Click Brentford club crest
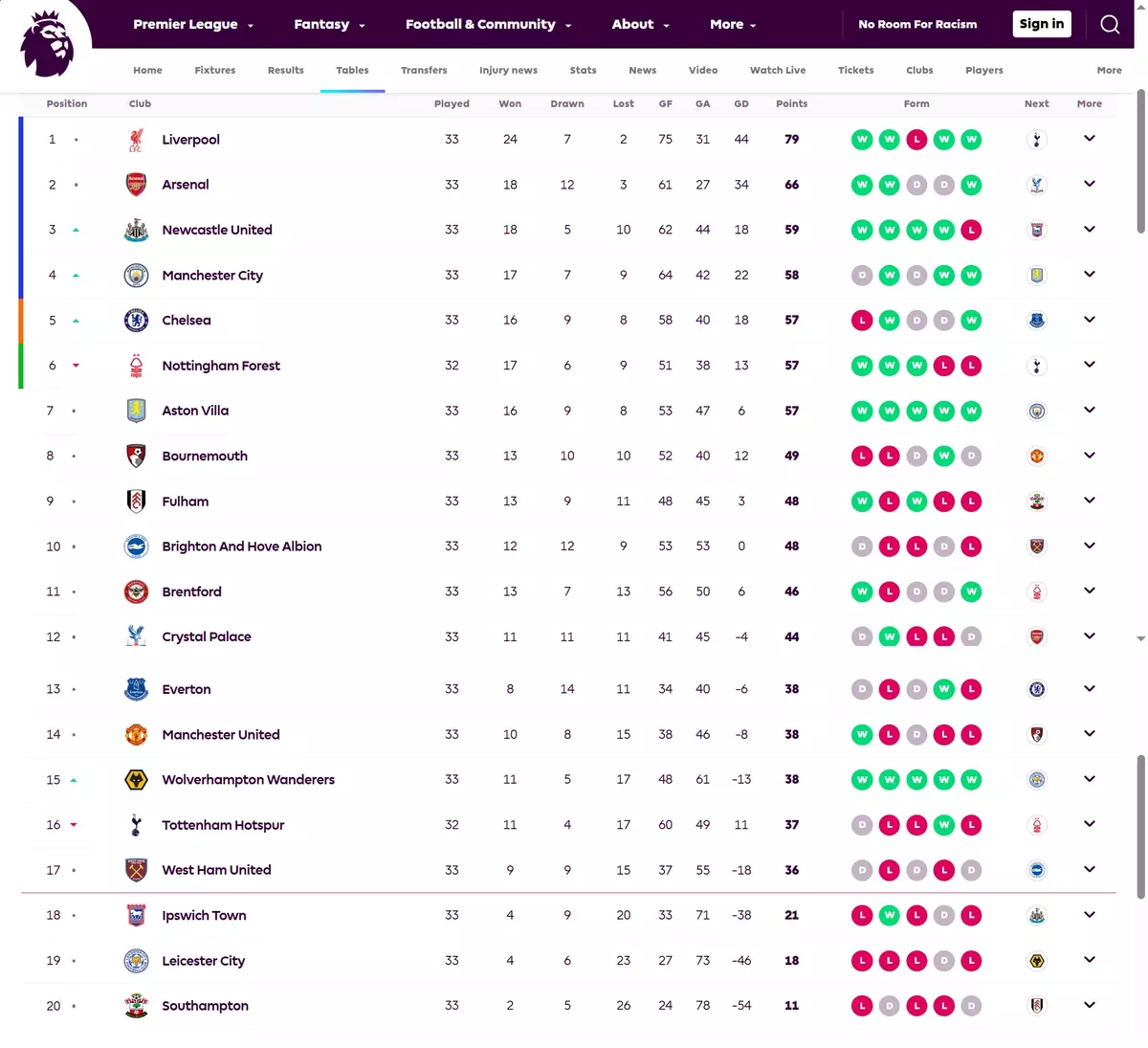Viewport: 1148px width, 1048px height. click(x=136, y=591)
